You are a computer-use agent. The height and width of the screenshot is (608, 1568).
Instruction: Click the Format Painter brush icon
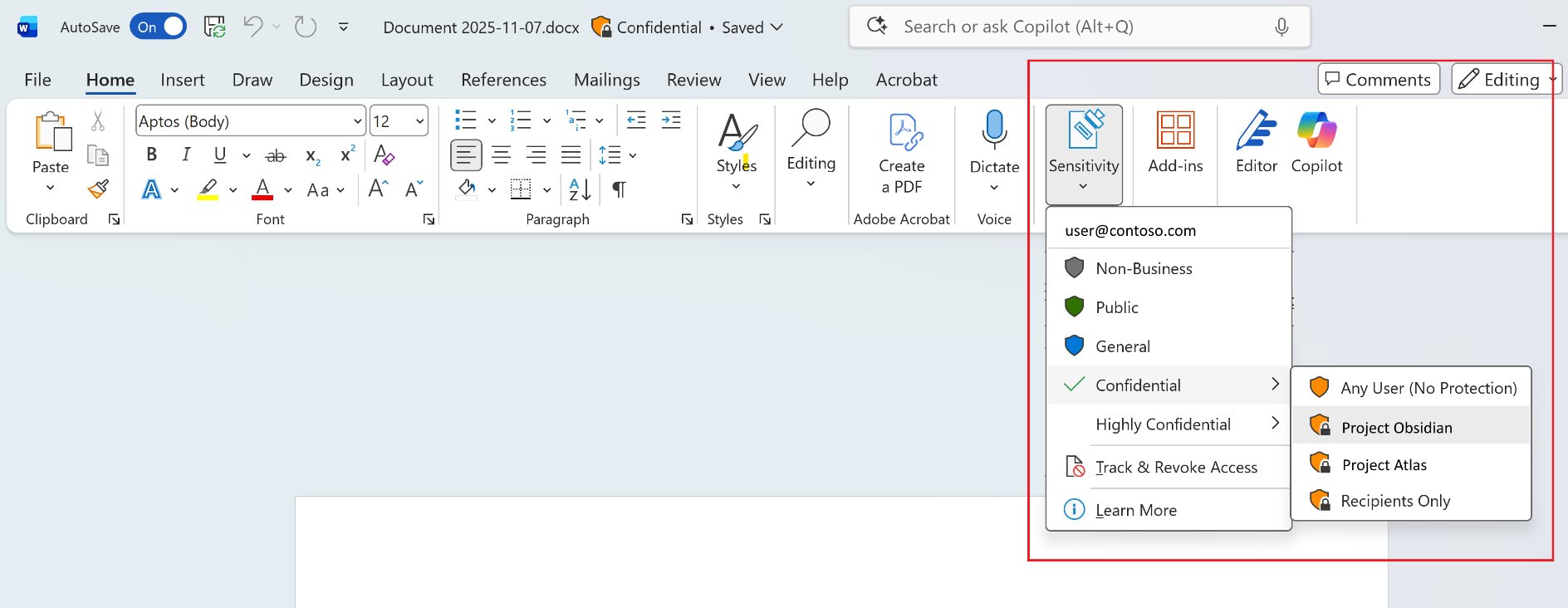(98, 189)
